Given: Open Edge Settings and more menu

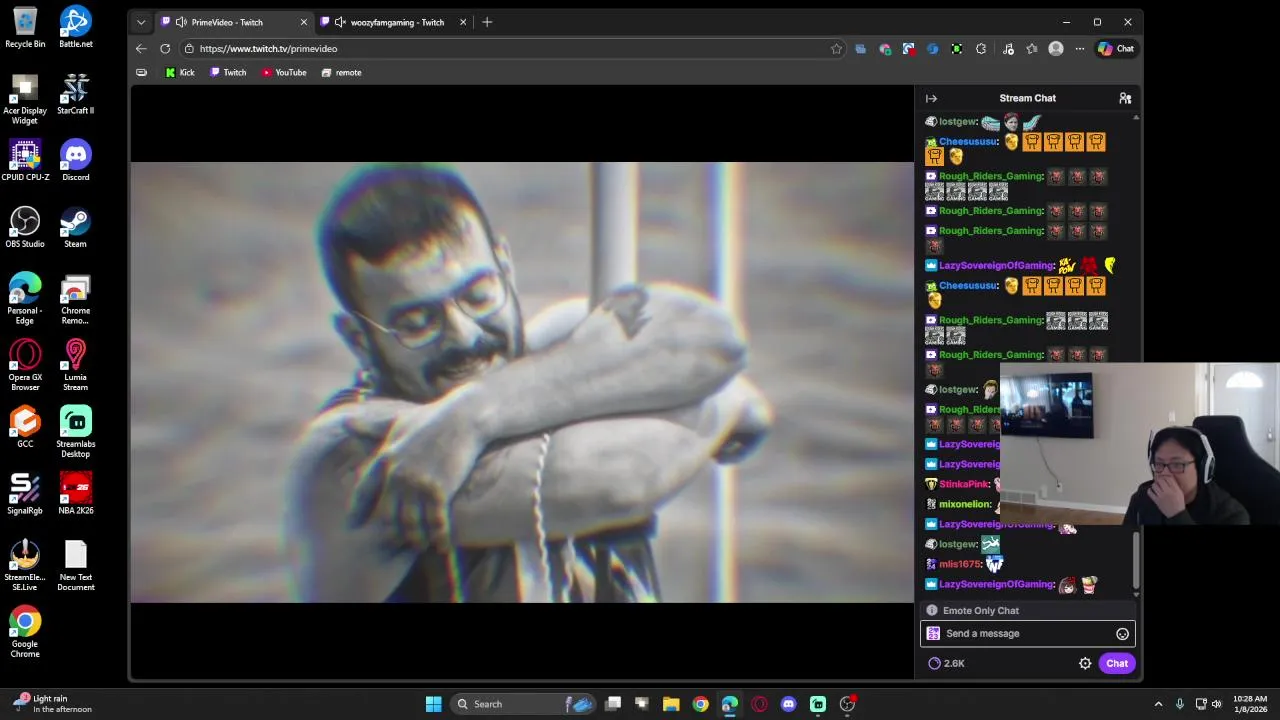Looking at the screenshot, I should pos(1080,49).
